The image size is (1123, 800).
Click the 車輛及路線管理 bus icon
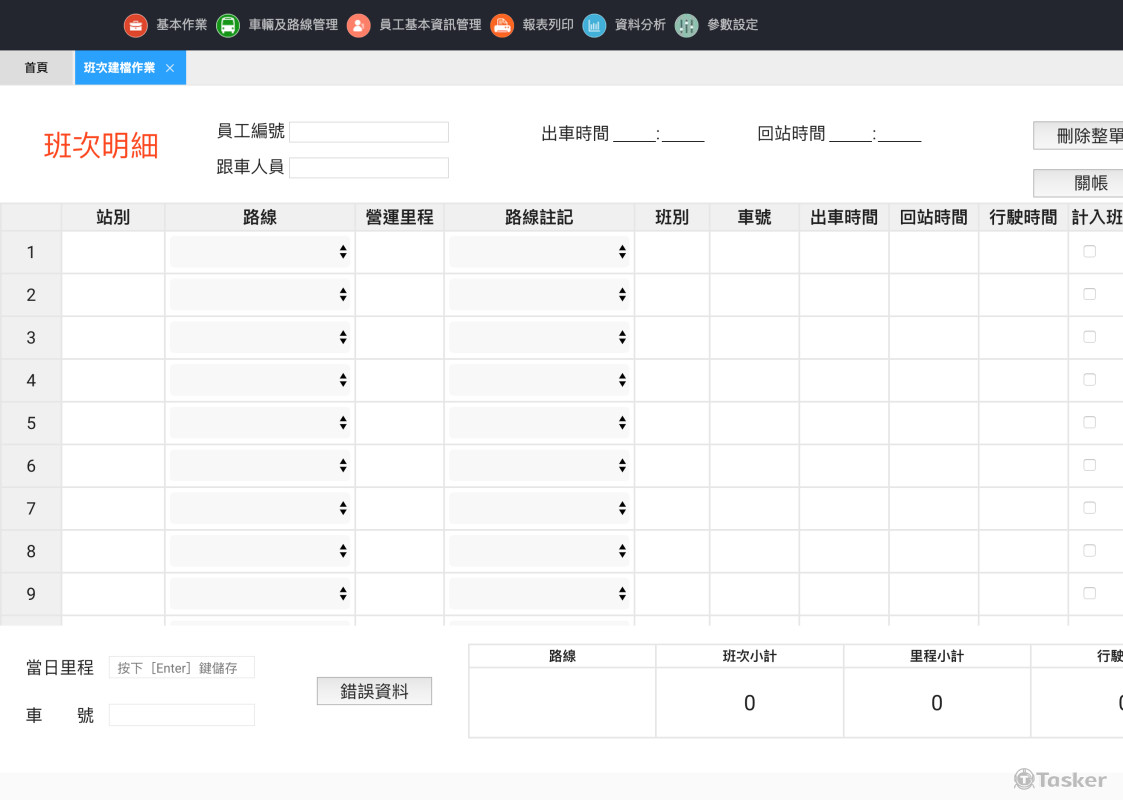coord(228,25)
